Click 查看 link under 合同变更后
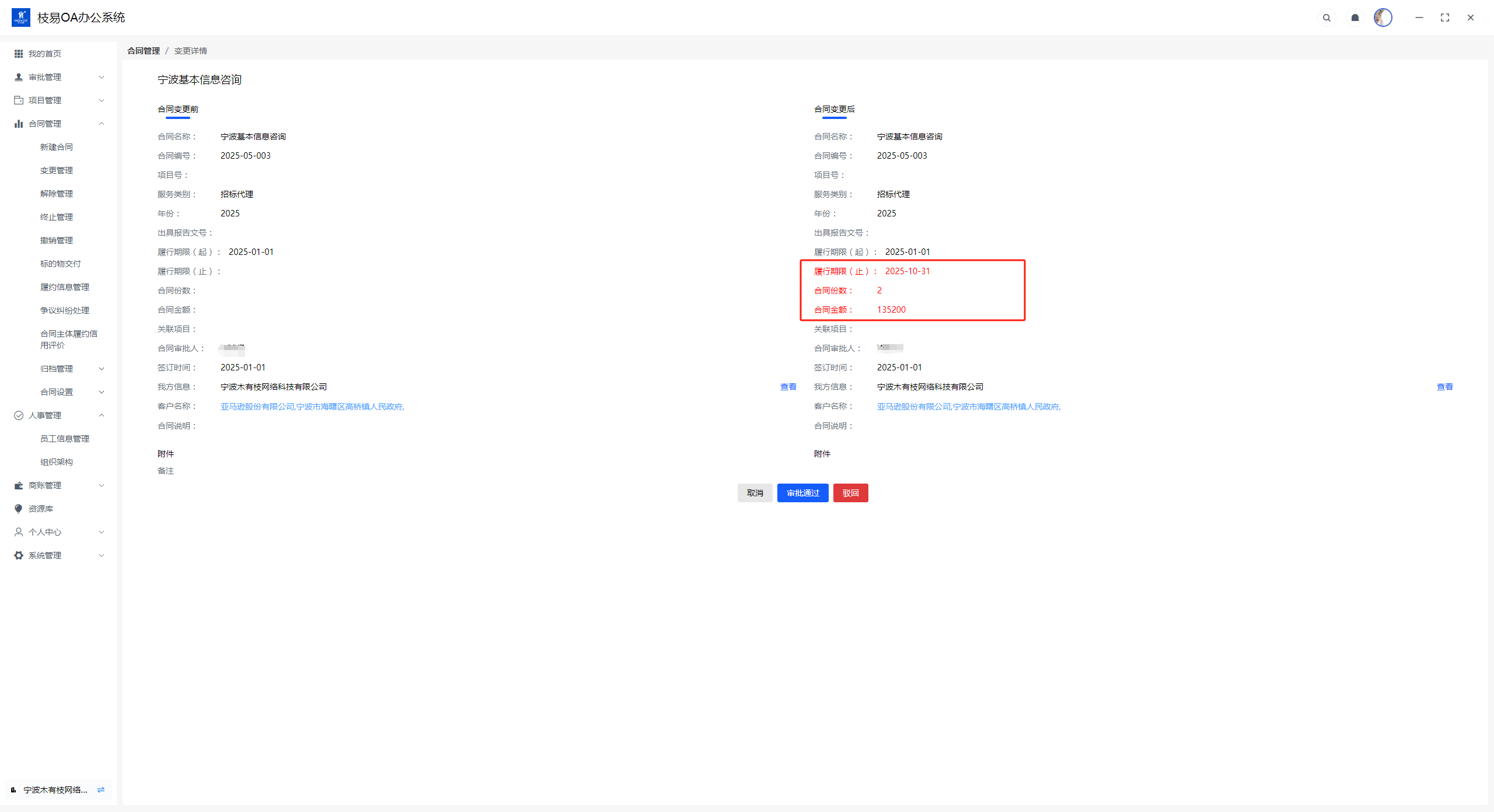 click(1444, 387)
